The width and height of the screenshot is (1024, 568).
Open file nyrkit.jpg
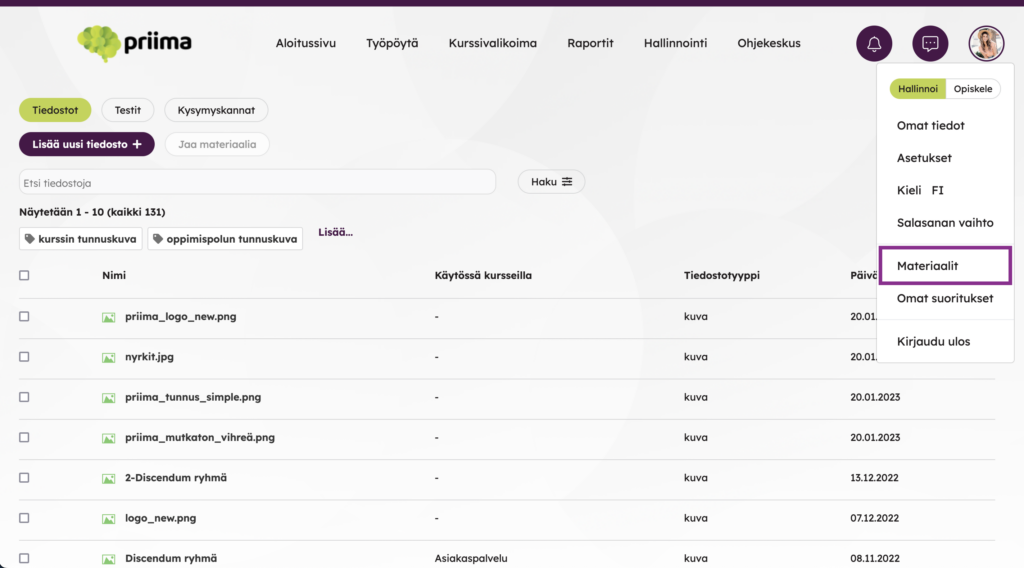click(150, 357)
